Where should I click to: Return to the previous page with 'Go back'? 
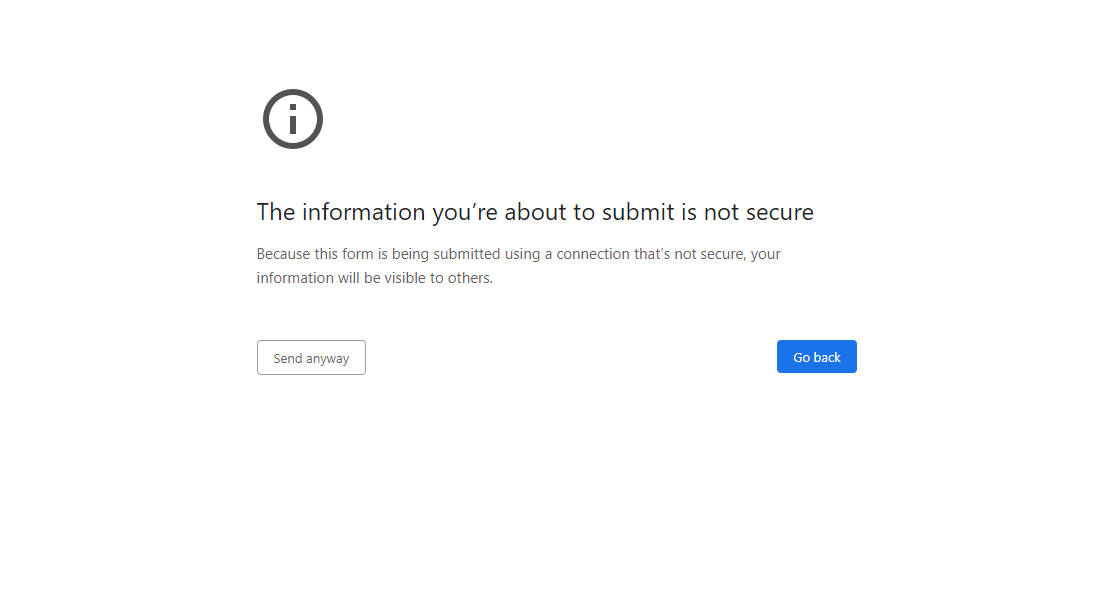[x=816, y=356]
